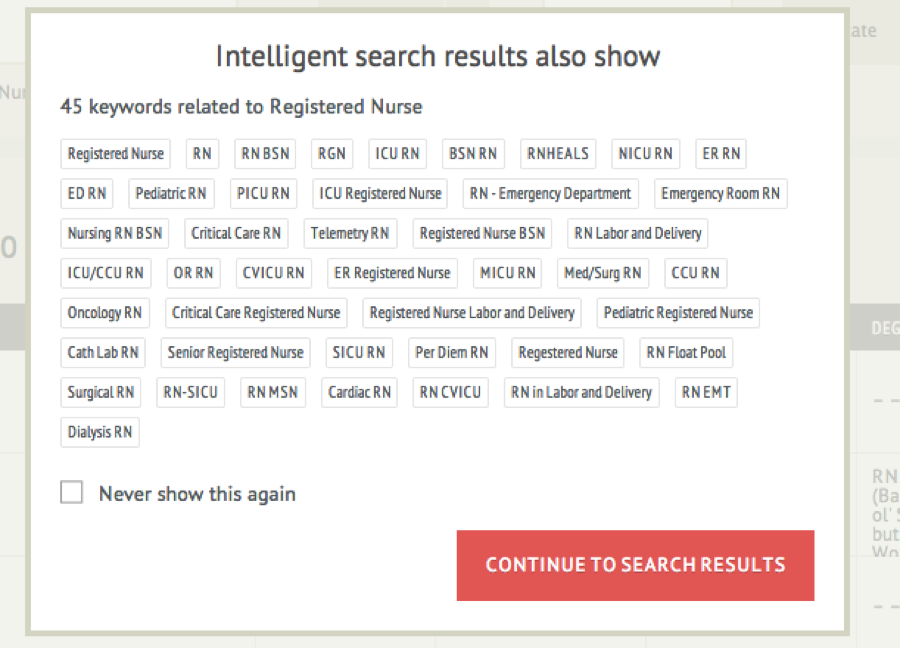
Task: Pick the Emergency Room RN keyword
Action: coord(720,194)
